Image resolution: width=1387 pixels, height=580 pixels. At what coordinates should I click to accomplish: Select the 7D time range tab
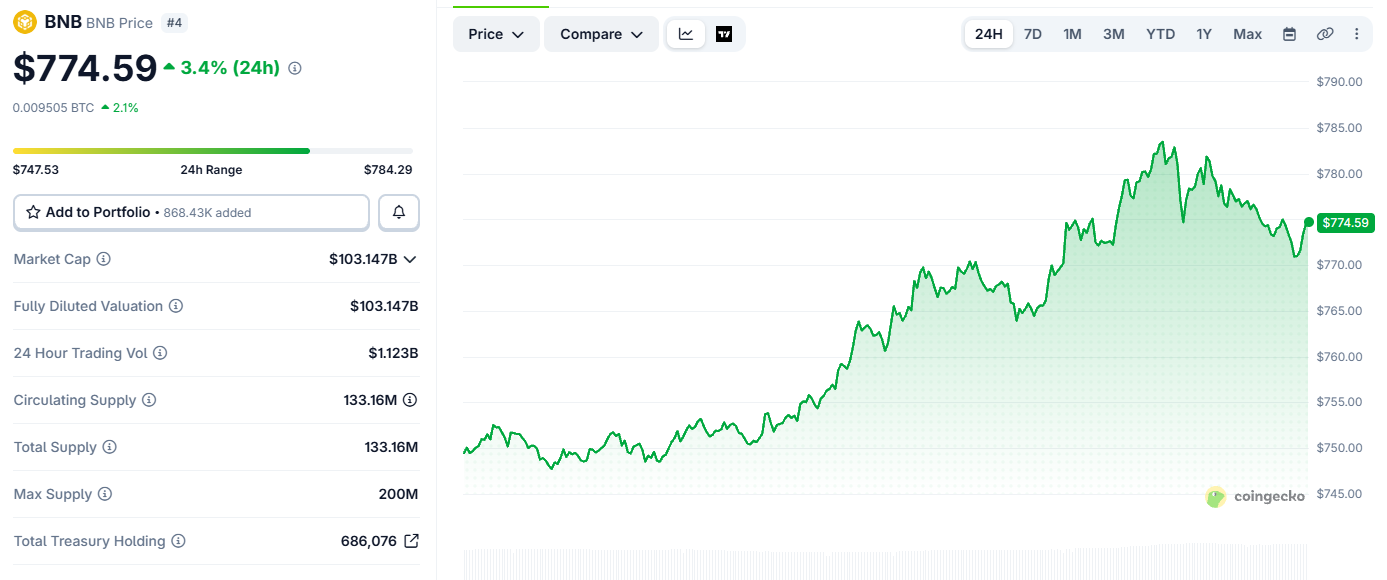(x=1033, y=34)
